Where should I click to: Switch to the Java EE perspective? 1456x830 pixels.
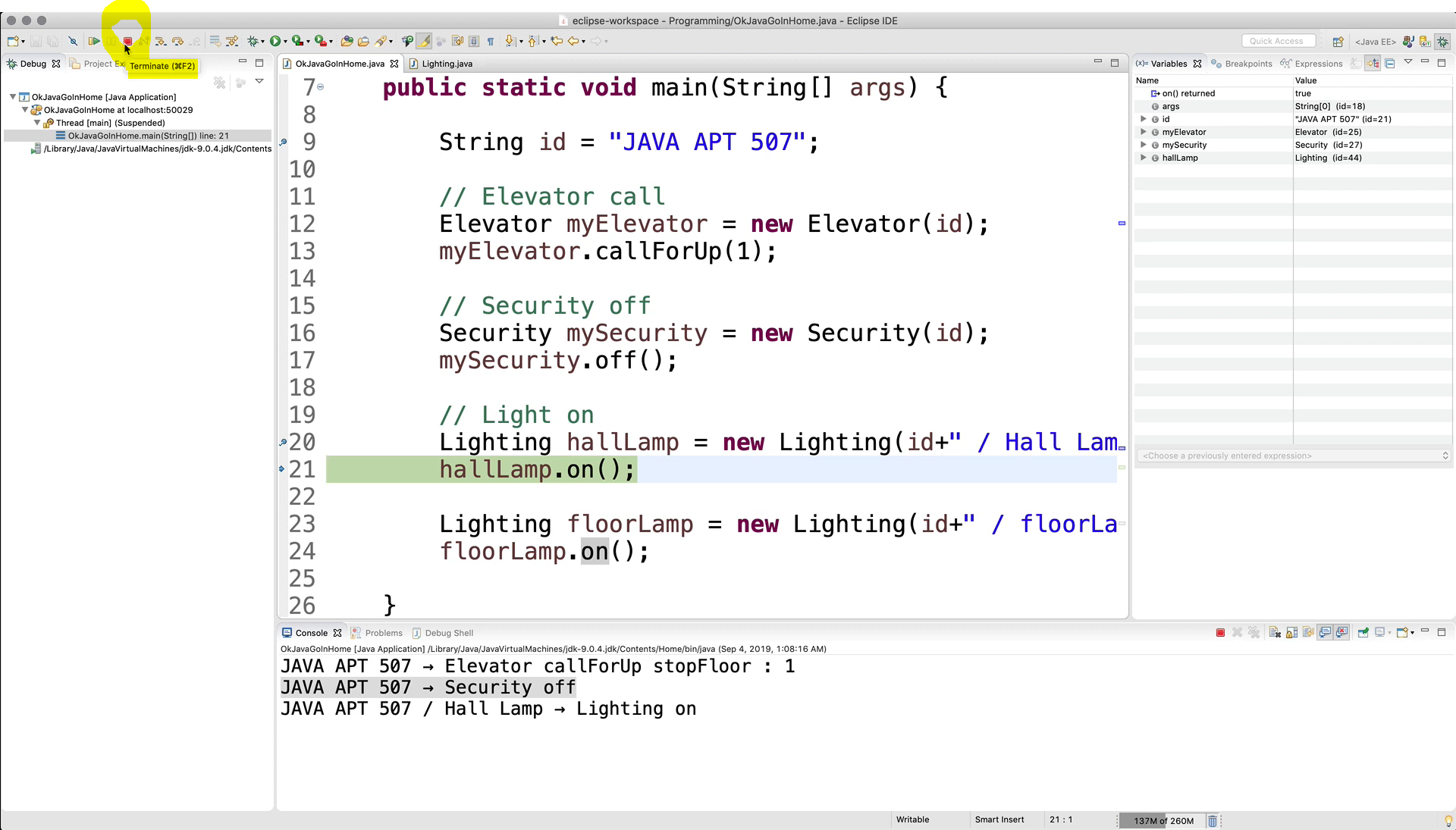click(x=1375, y=42)
